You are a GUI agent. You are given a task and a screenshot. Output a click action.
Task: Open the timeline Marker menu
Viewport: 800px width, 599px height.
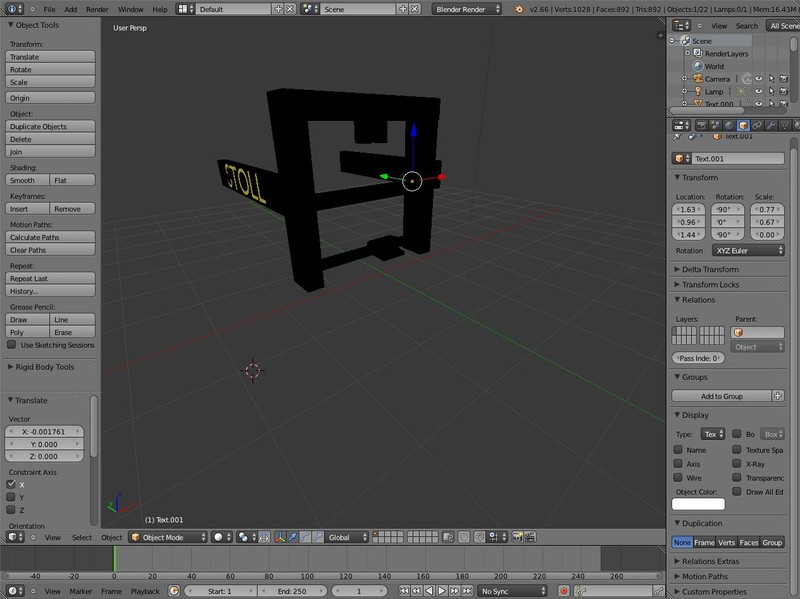[81, 591]
